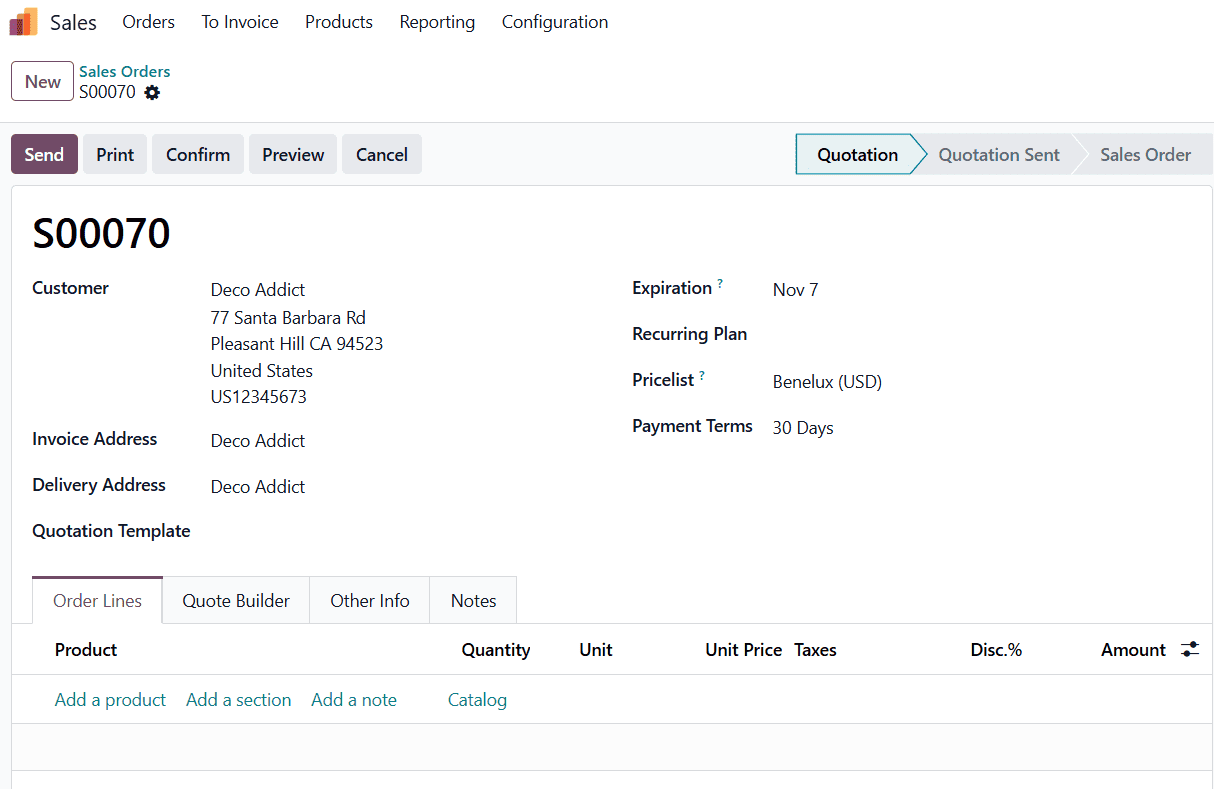Screen dimensions: 1214x789
Task: Open the Configuration menu
Action: pyautogui.click(x=555, y=22)
